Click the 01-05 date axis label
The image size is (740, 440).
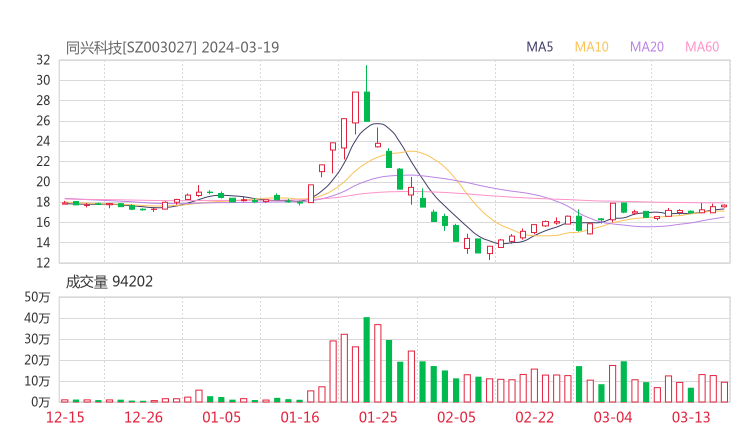pyautogui.click(x=221, y=417)
